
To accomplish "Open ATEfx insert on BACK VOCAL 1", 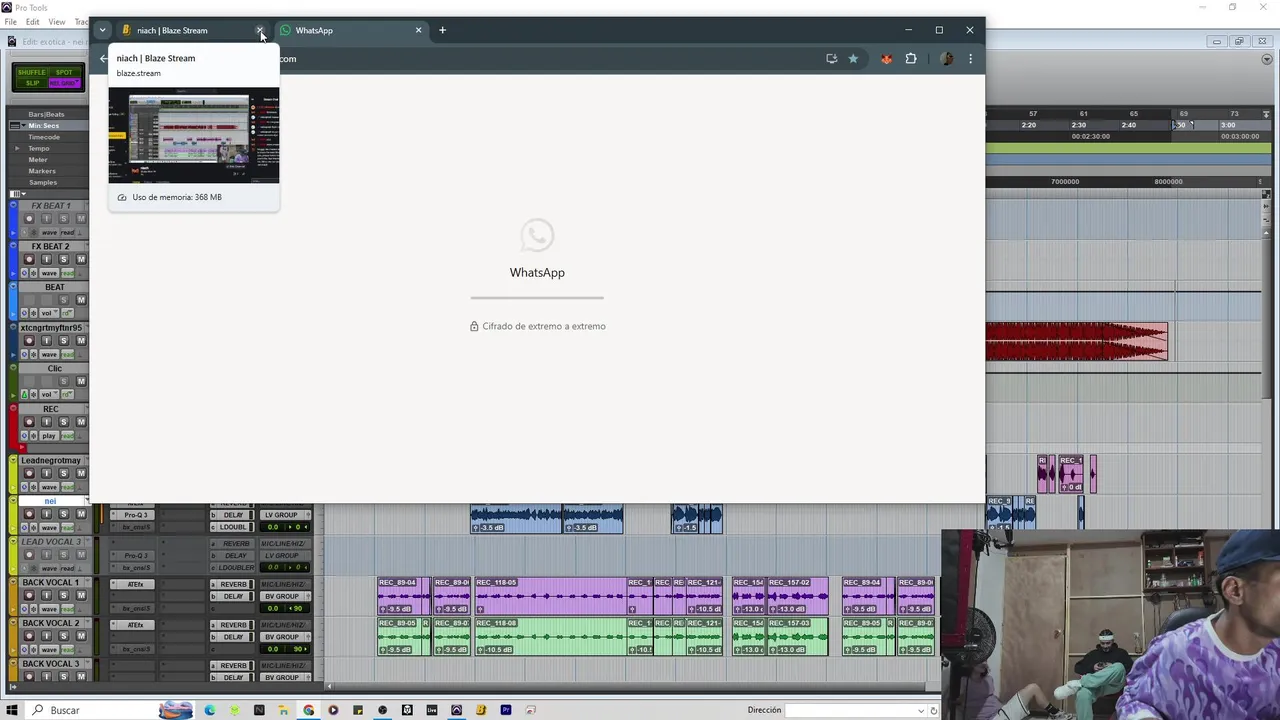I will click(x=135, y=584).
